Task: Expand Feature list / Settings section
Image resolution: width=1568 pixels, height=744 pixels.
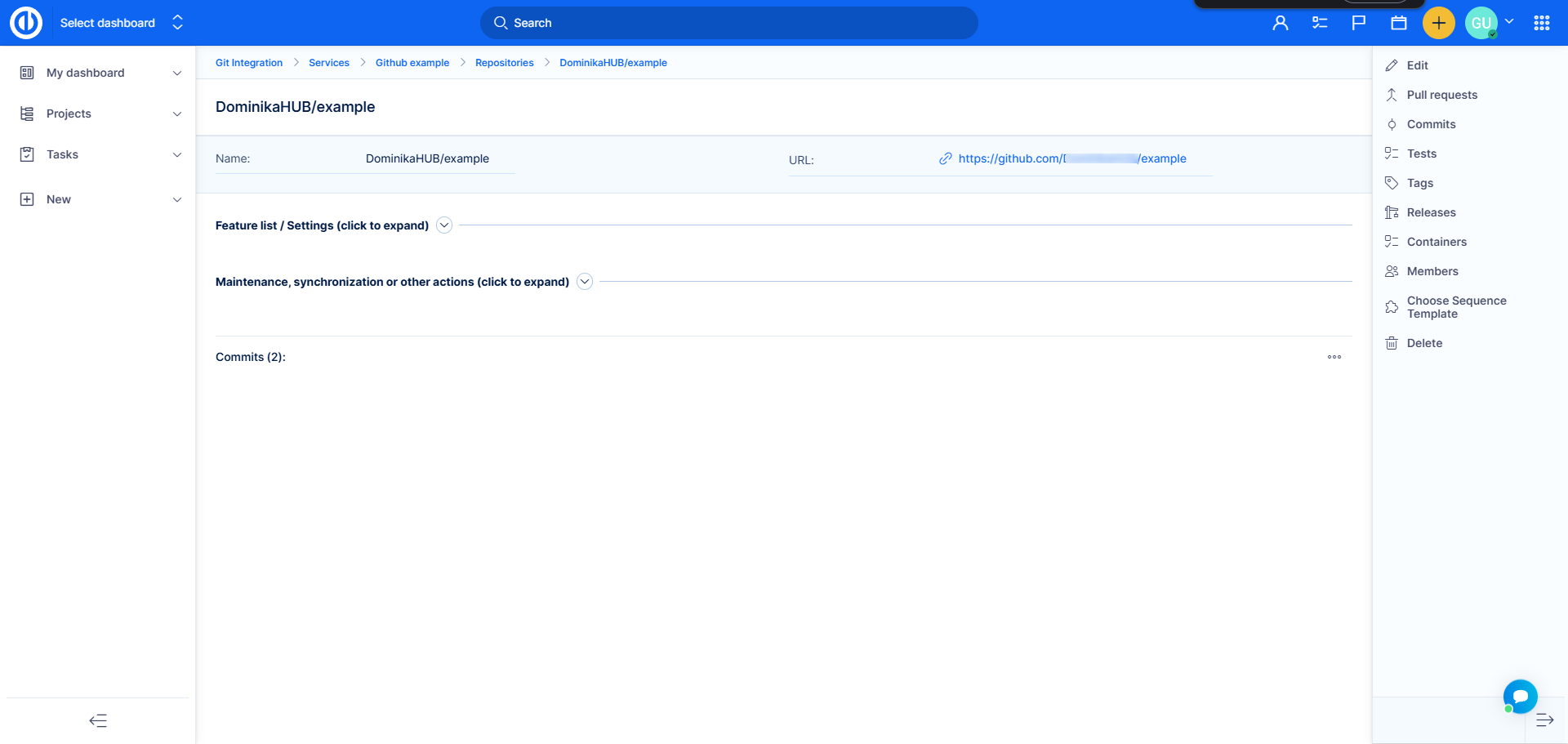Action: click(444, 225)
